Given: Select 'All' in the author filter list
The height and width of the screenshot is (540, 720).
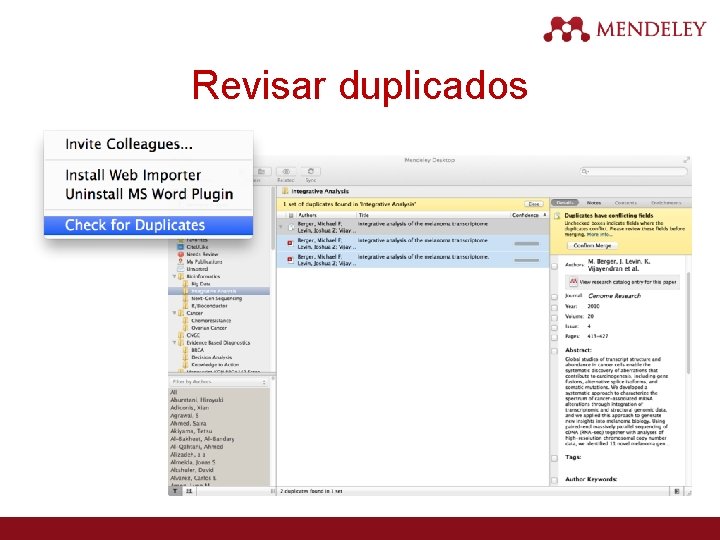Looking at the screenshot, I should click(x=174, y=392).
